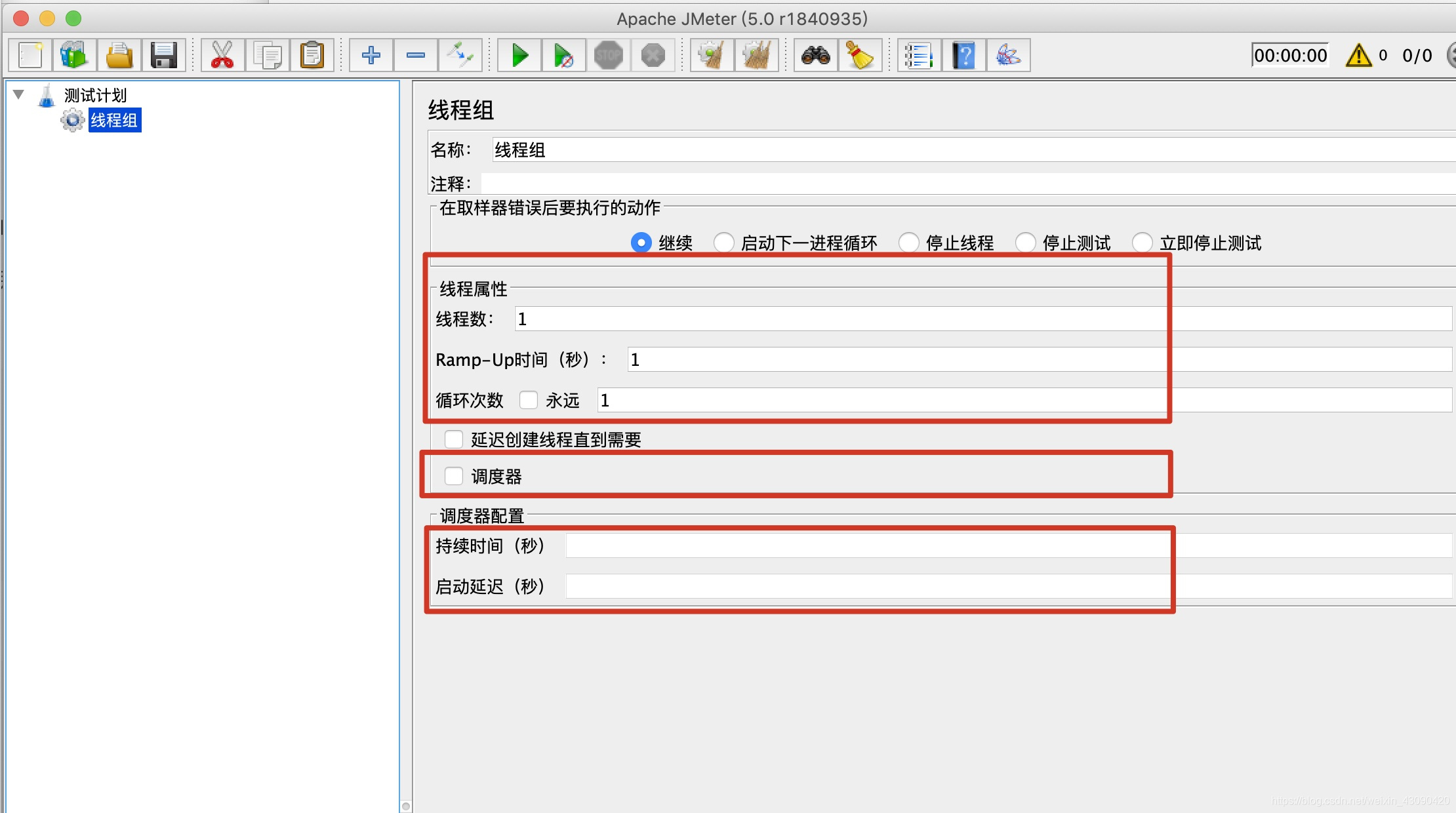
Task: Enable the 调度器 checkbox
Action: (454, 476)
